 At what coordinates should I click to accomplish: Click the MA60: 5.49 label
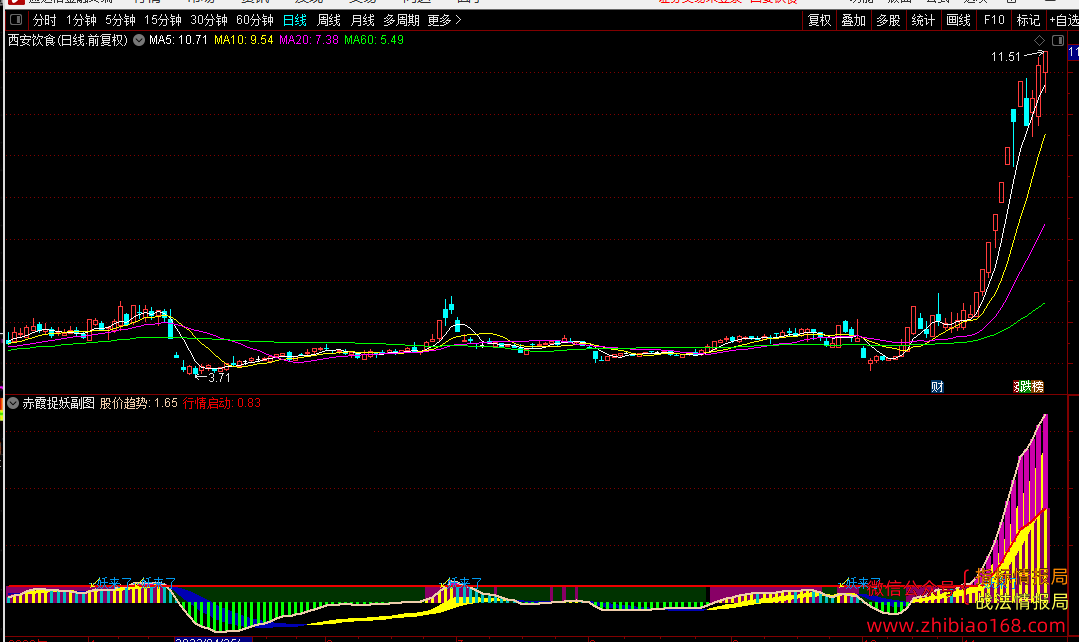(x=374, y=40)
